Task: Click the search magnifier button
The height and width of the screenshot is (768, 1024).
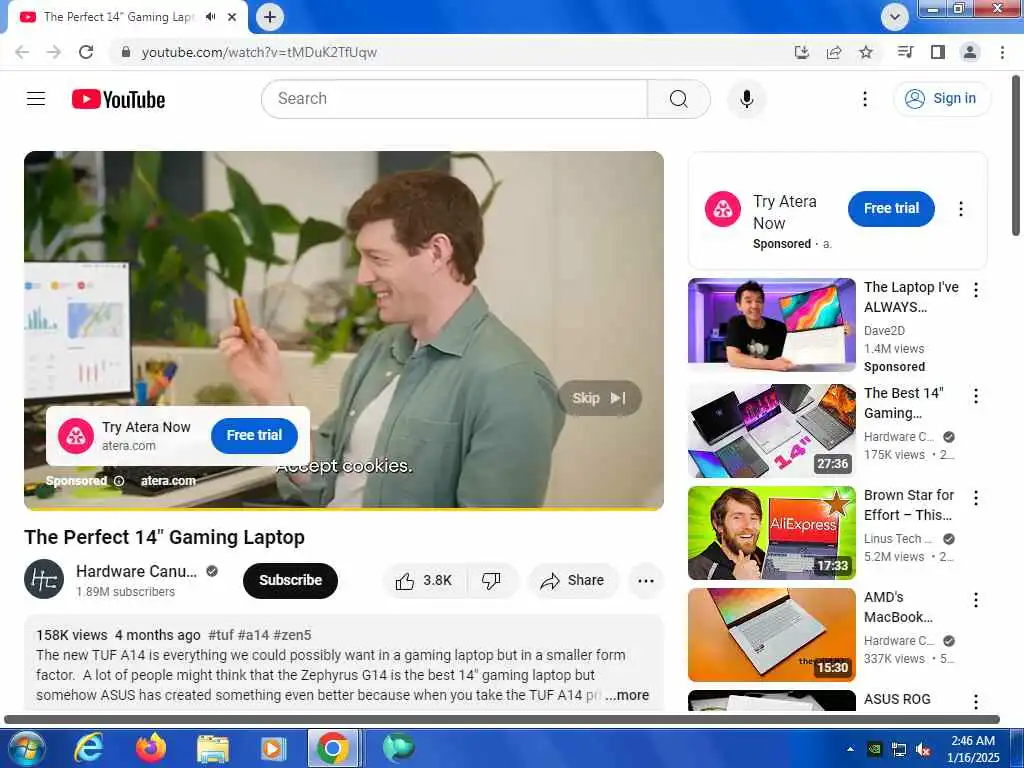Action: pyautogui.click(x=679, y=99)
